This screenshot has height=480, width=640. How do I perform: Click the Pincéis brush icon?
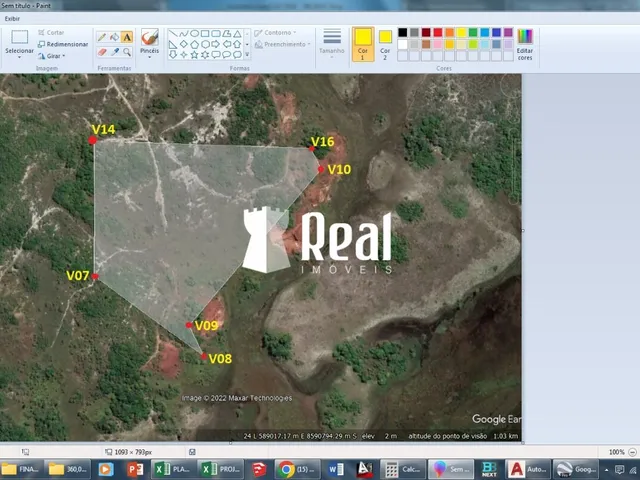149,38
